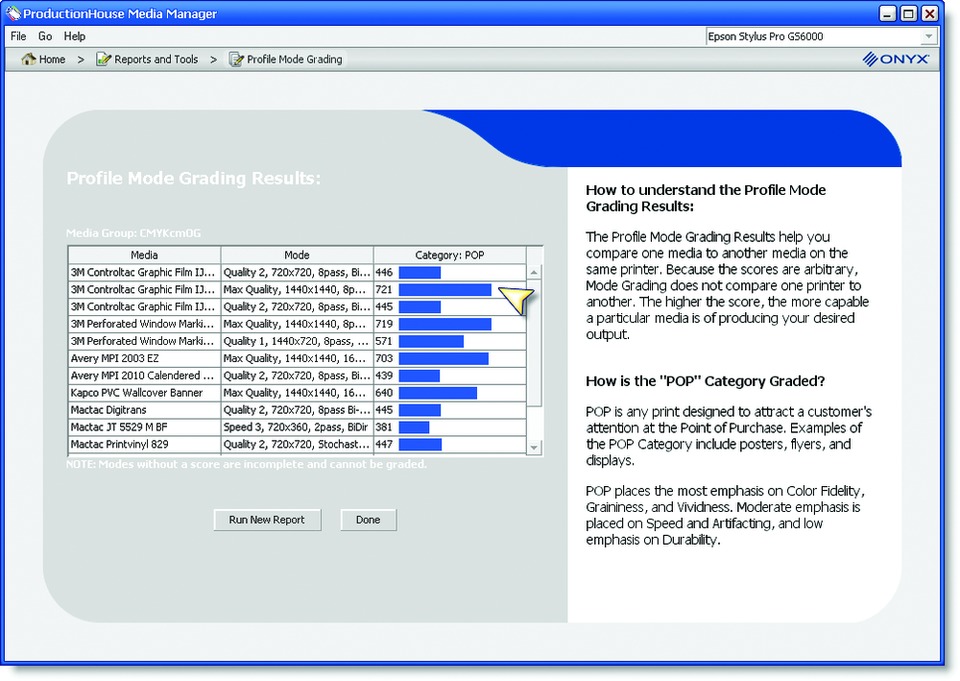The height and width of the screenshot is (681, 960).
Task: Select the Mactac Digitrans media cell
Action: [x=144, y=410]
